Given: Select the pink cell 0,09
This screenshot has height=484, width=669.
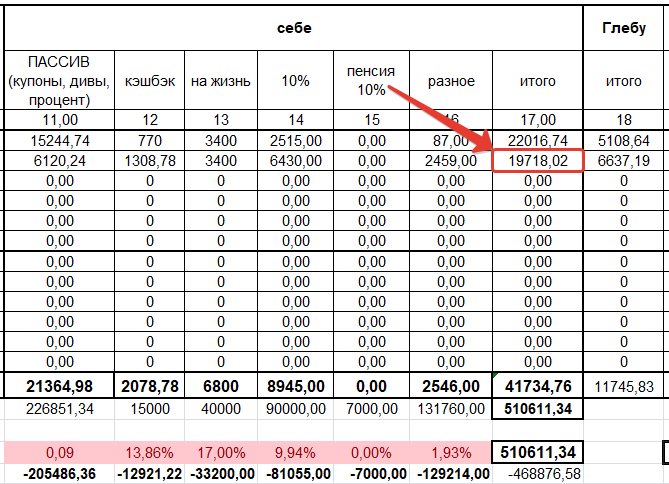Looking at the screenshot, I should click(x=59, y=452).
